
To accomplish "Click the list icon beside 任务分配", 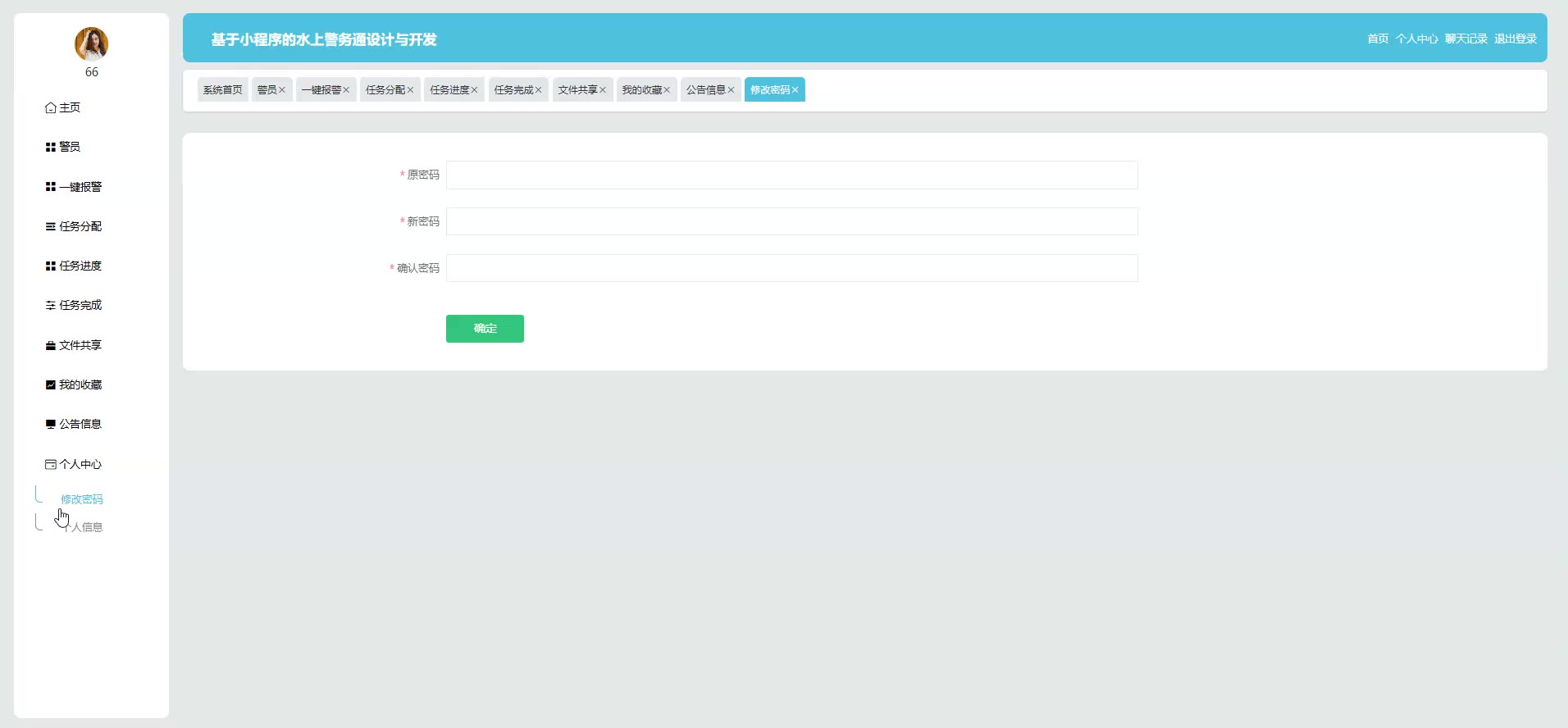I will point(51,226).
